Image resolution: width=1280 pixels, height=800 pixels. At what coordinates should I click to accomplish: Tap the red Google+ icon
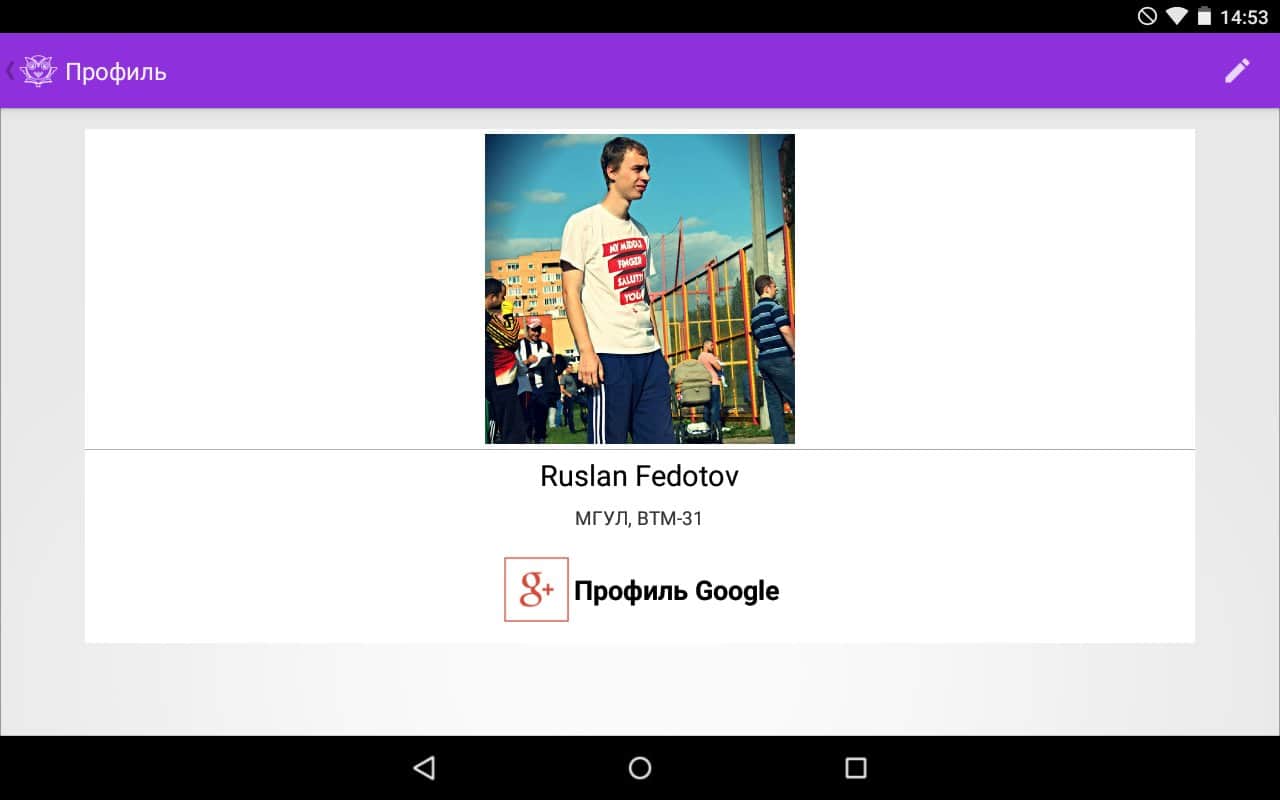536,589
